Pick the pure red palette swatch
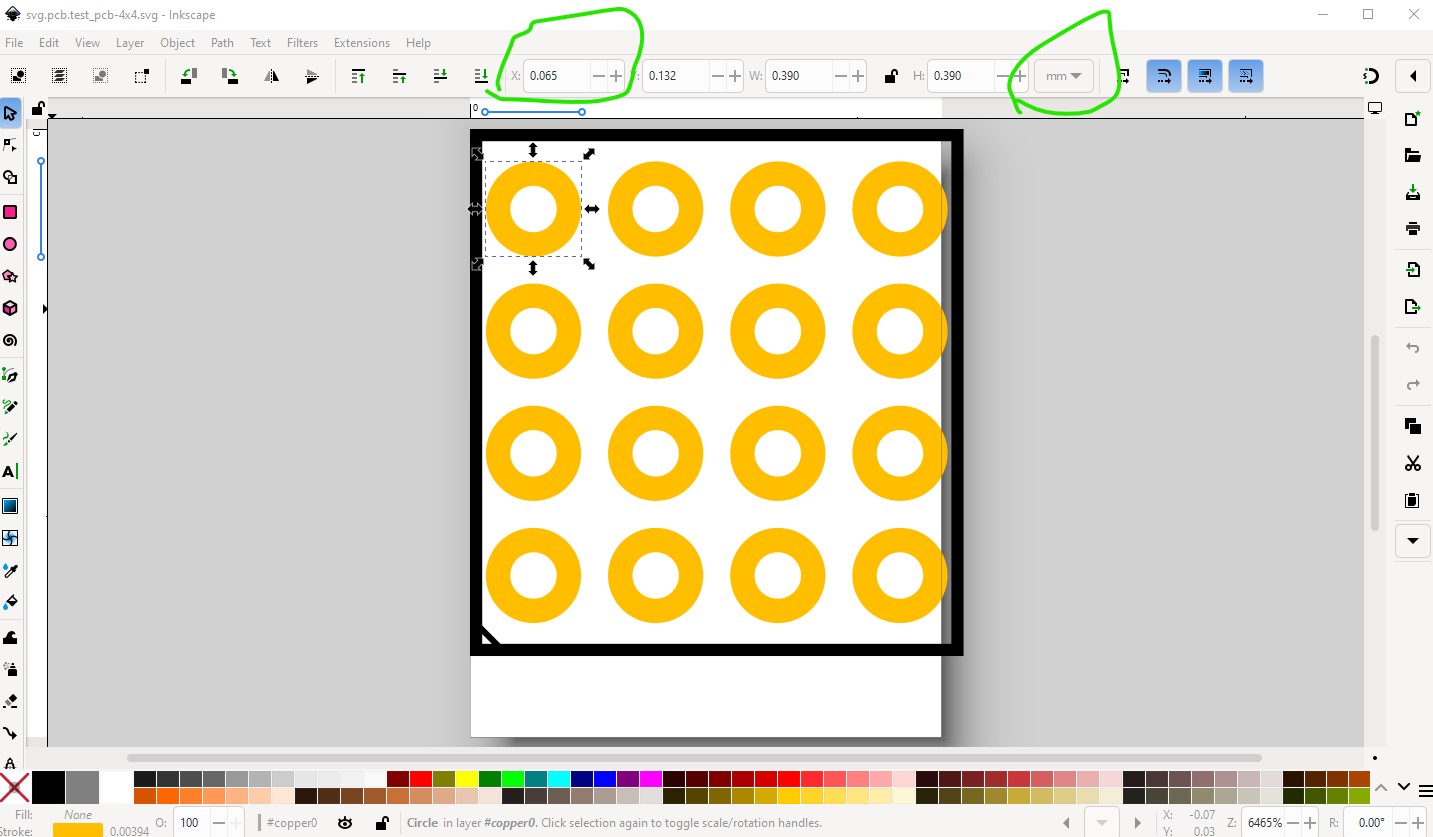The height and width of the screenshot is (837, 1433). pyautogui.click(x=420, y=779)
